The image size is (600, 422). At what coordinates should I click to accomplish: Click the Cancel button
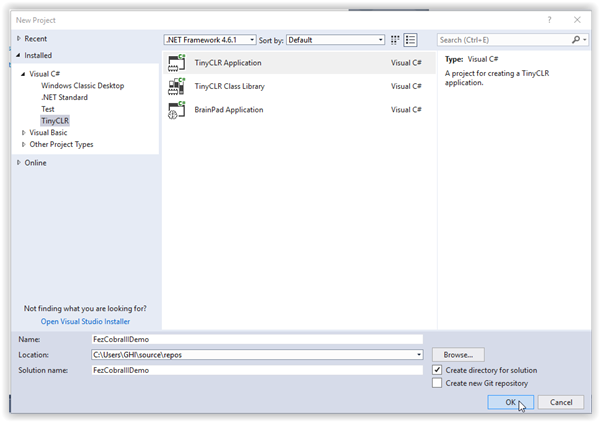coord(561,402)
